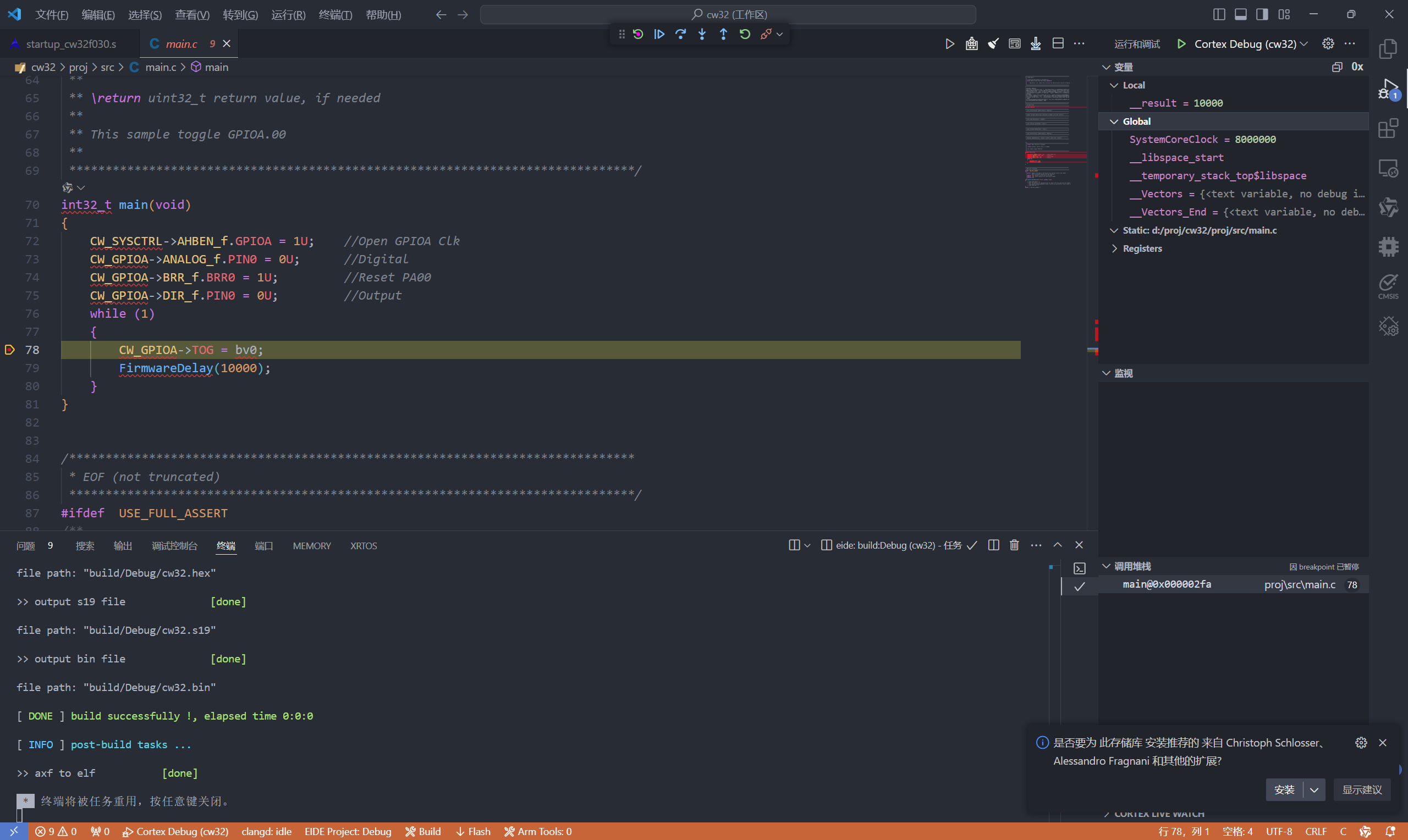
Task: Click the 安装 button in notification
Action: coord(1284,789)
